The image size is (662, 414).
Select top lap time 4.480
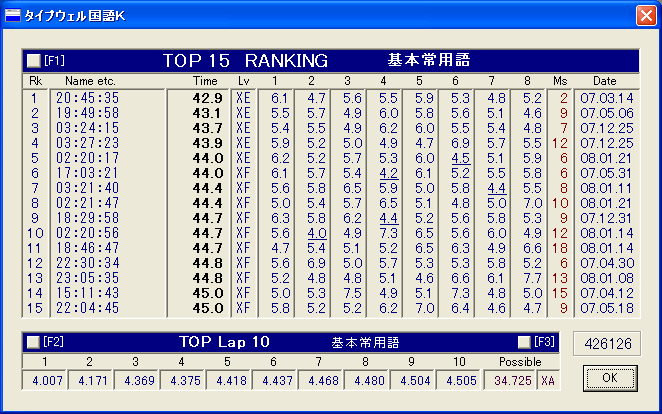coord(366,381)
